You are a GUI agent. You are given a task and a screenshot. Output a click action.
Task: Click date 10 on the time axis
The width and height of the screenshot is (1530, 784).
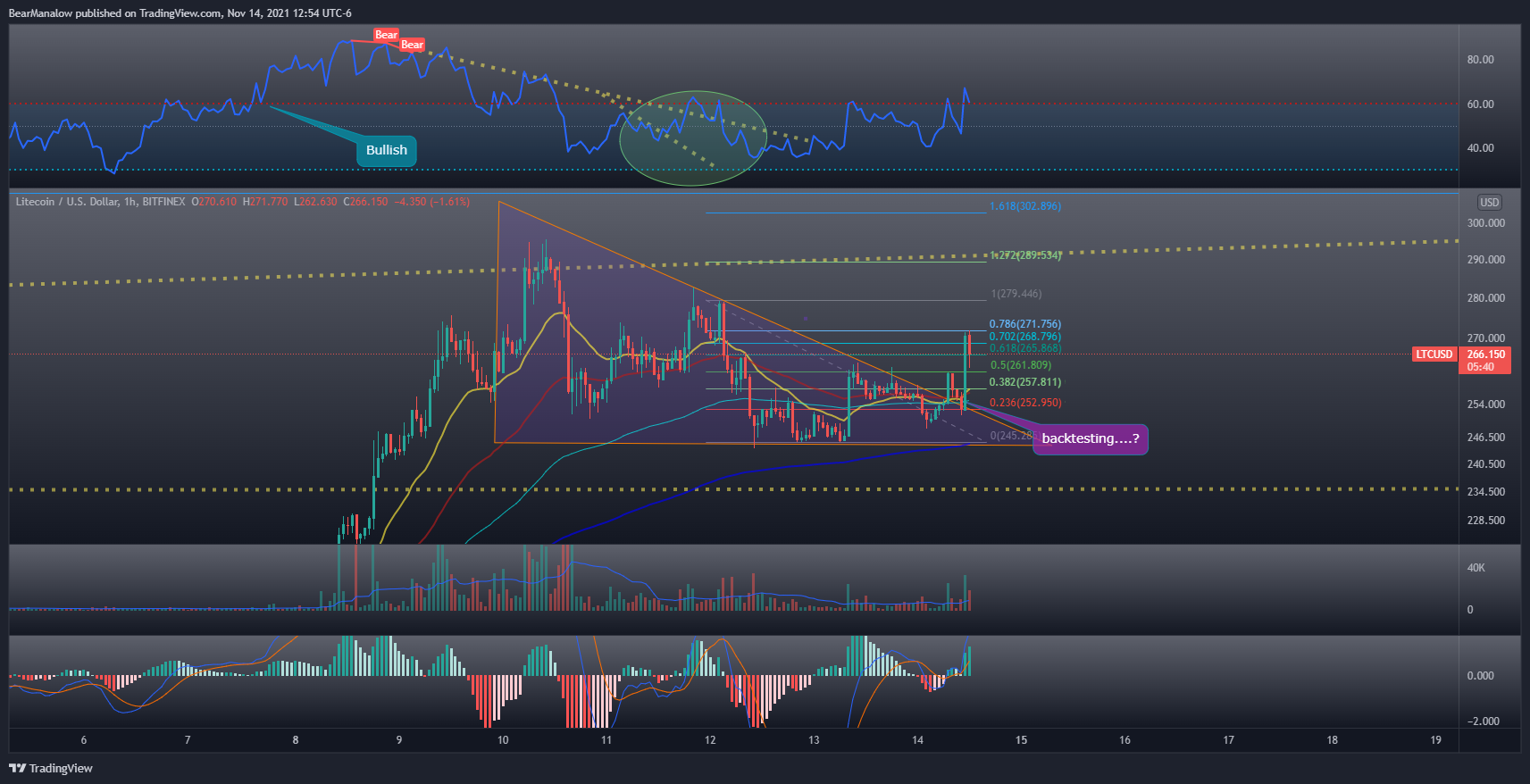[503, 740]
